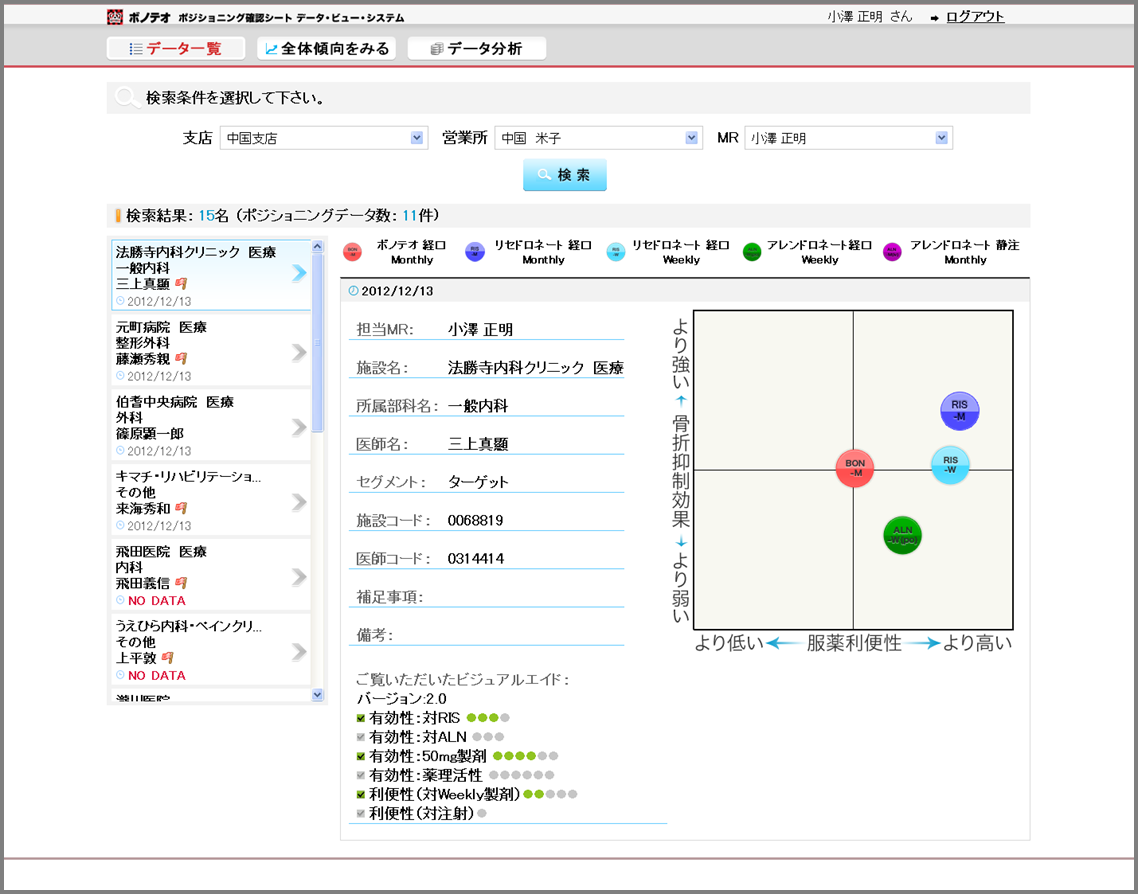Click the RIS-M purple chart marker

959,411
